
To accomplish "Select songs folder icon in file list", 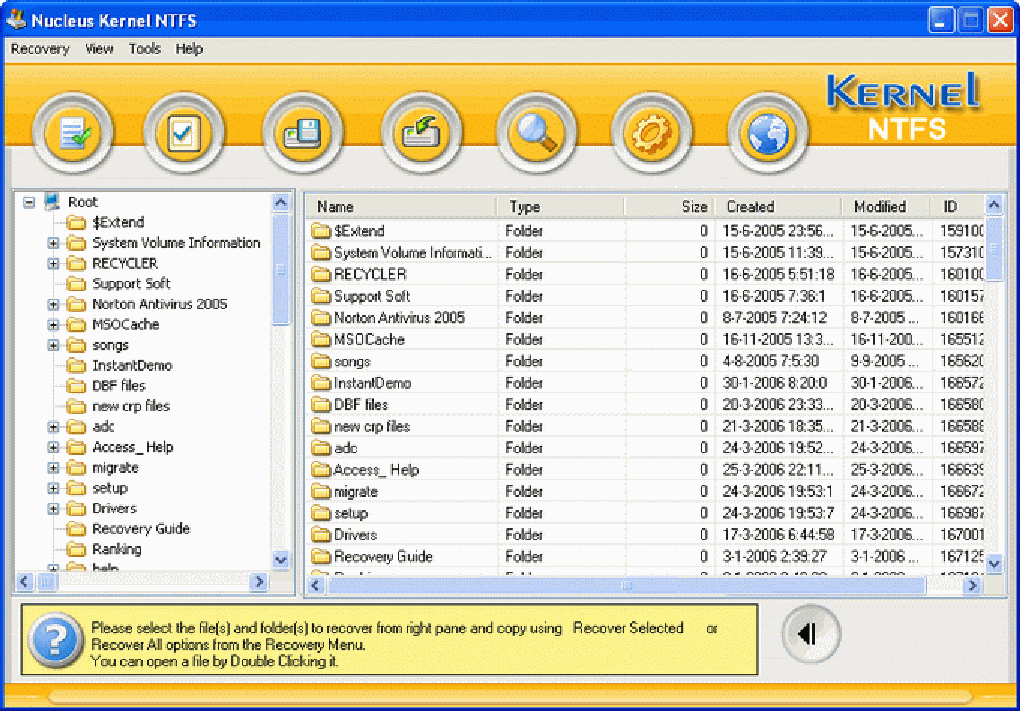I will pyautogui.click(x=321, y=361).
